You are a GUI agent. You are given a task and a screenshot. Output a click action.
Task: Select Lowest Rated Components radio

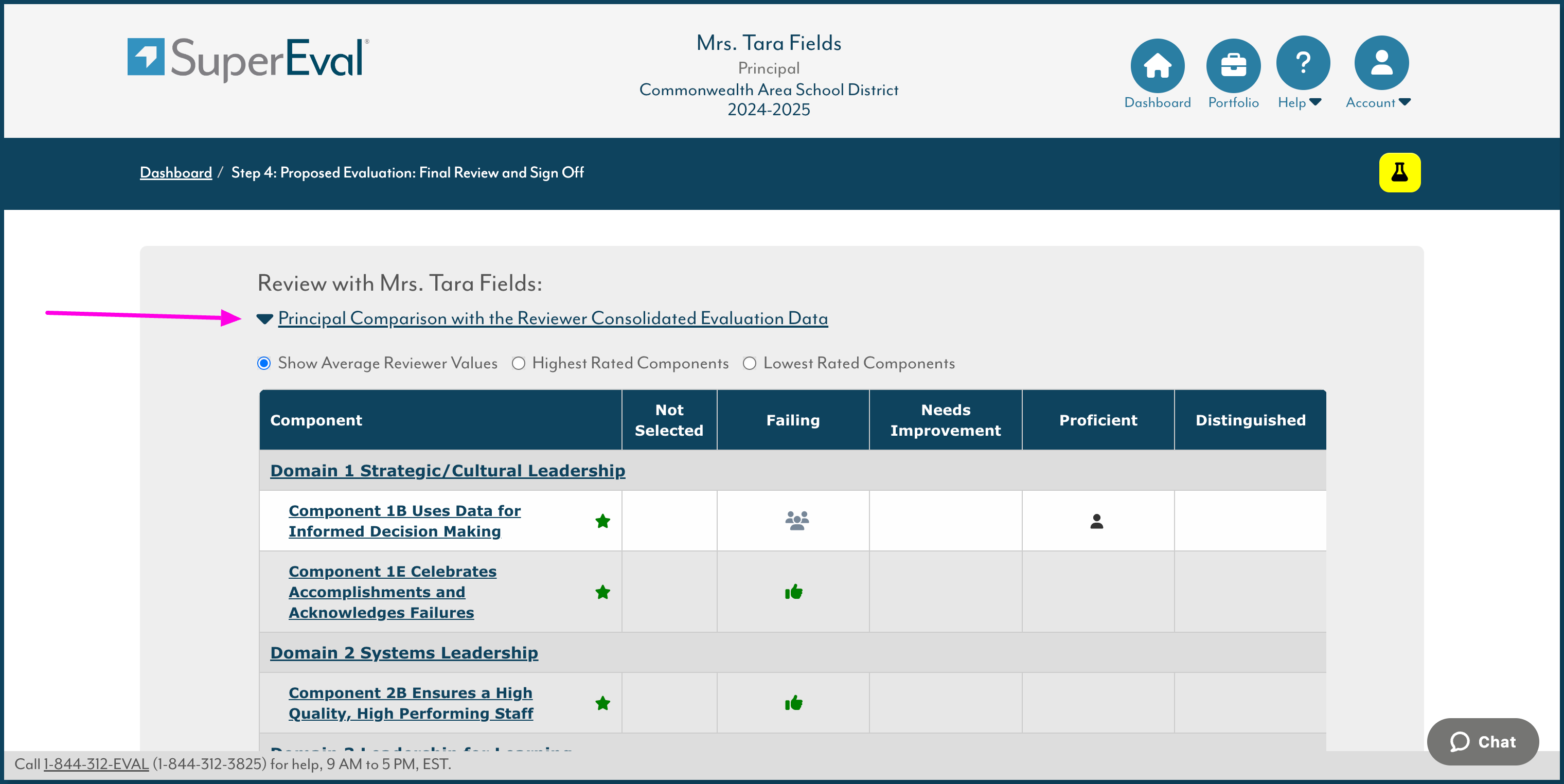pos(749,363)
